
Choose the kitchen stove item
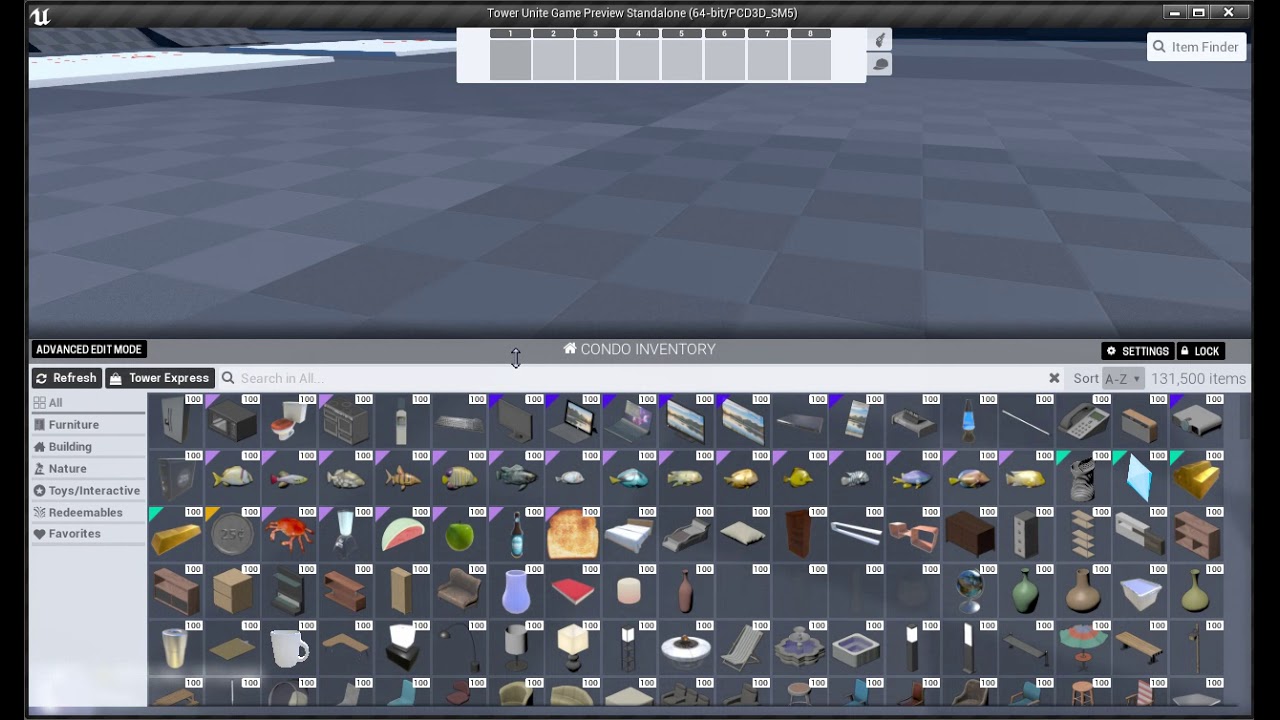346,422
